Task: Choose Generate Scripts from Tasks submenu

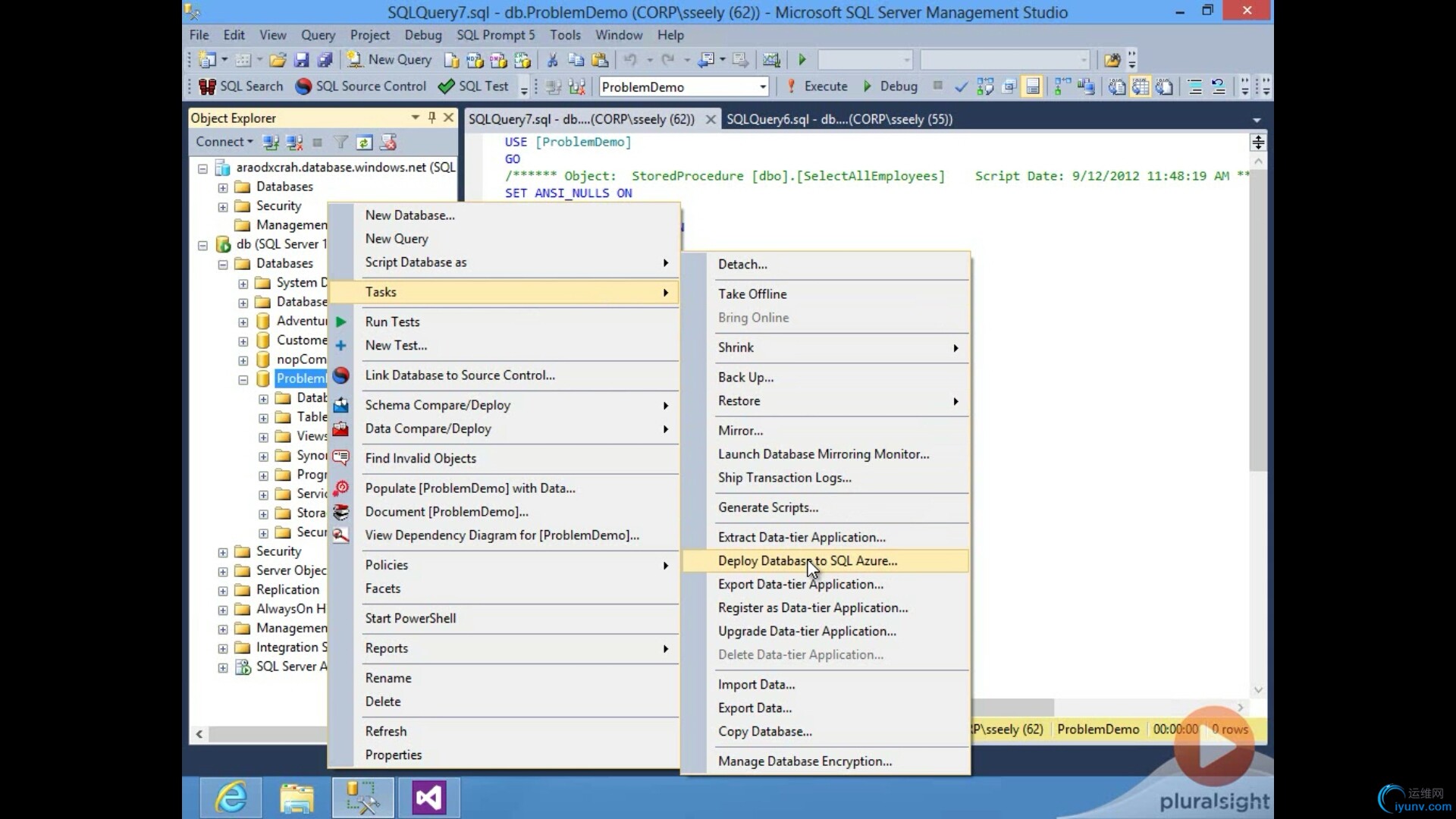Action: tap(824, 507)
